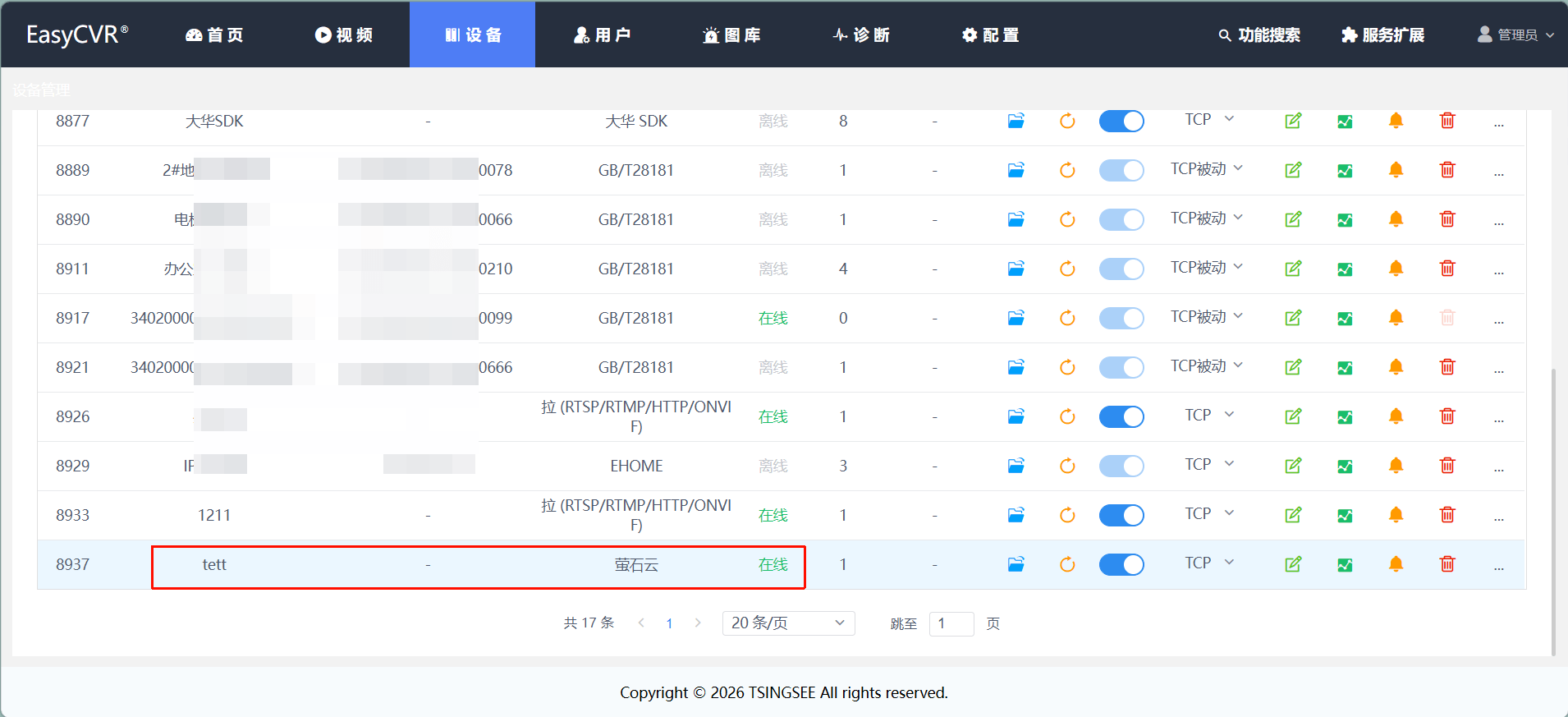Toggle enable switch for device 8877

1121,122
